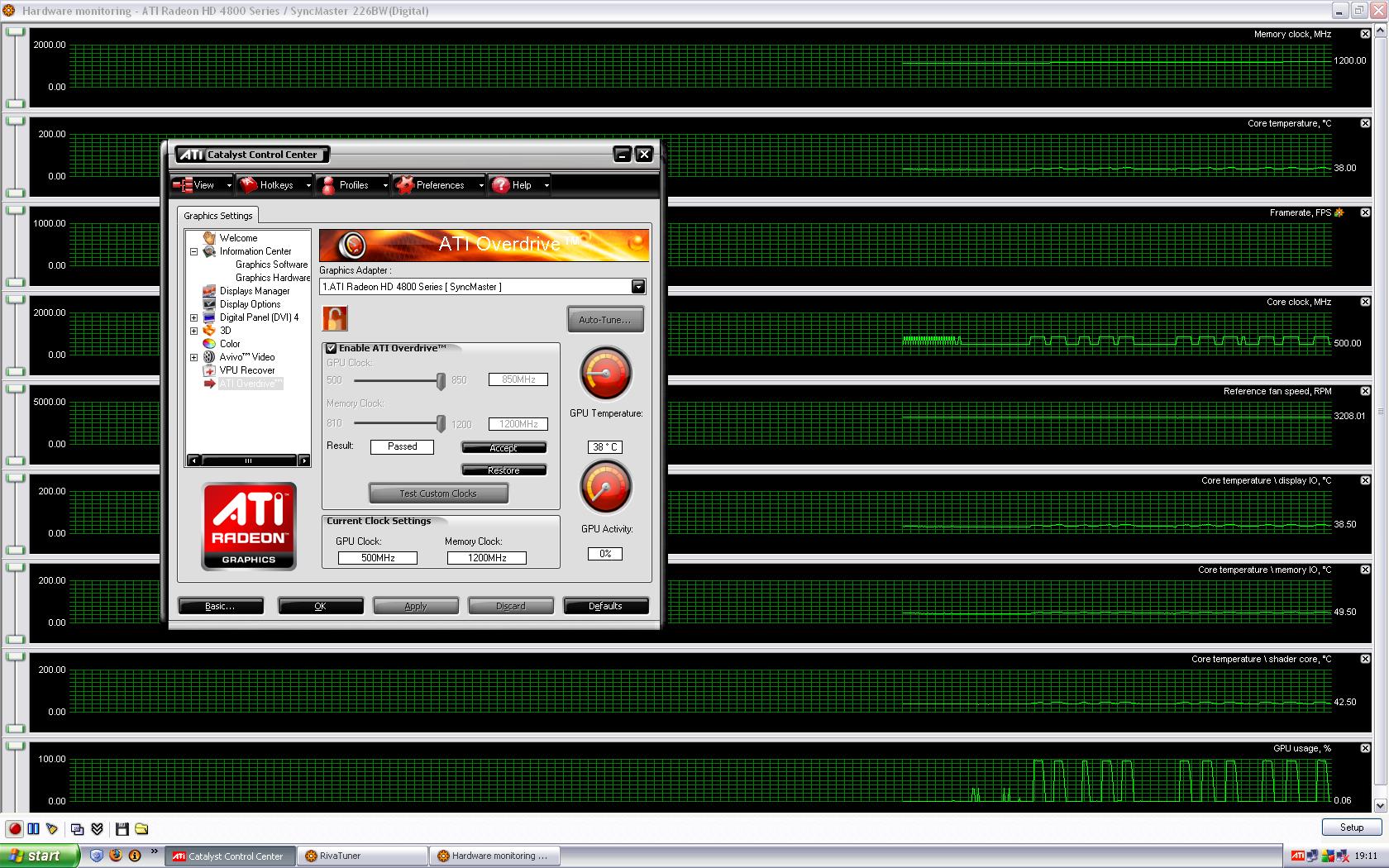Screen dimensions: 1389x868
Task: Click Test Custom Clocks button
Action: (438, 494)
